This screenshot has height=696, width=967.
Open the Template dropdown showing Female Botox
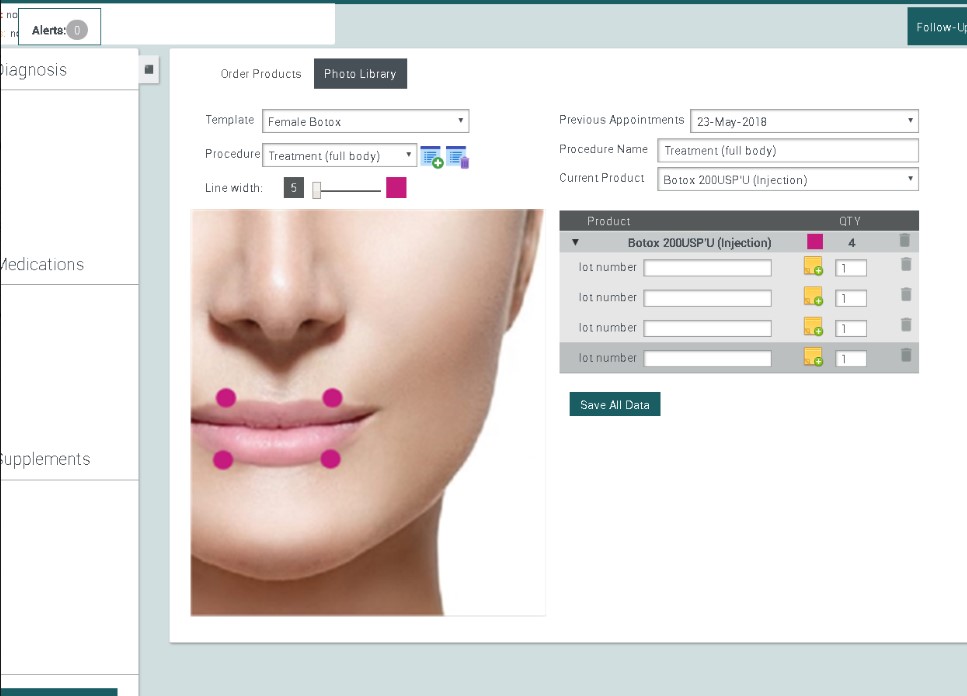click(x=363, y=121)
